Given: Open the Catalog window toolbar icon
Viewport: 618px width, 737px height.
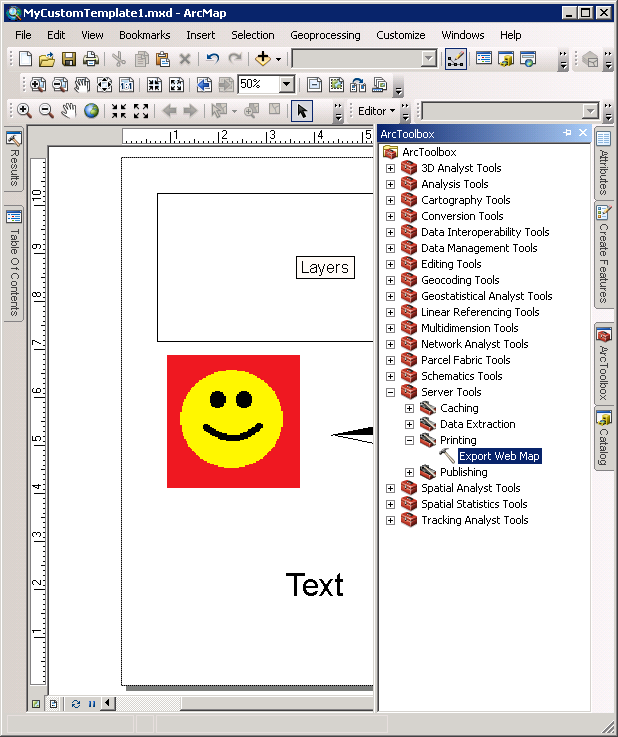Looking at the screenshot, I should click(x=506, y=59).
